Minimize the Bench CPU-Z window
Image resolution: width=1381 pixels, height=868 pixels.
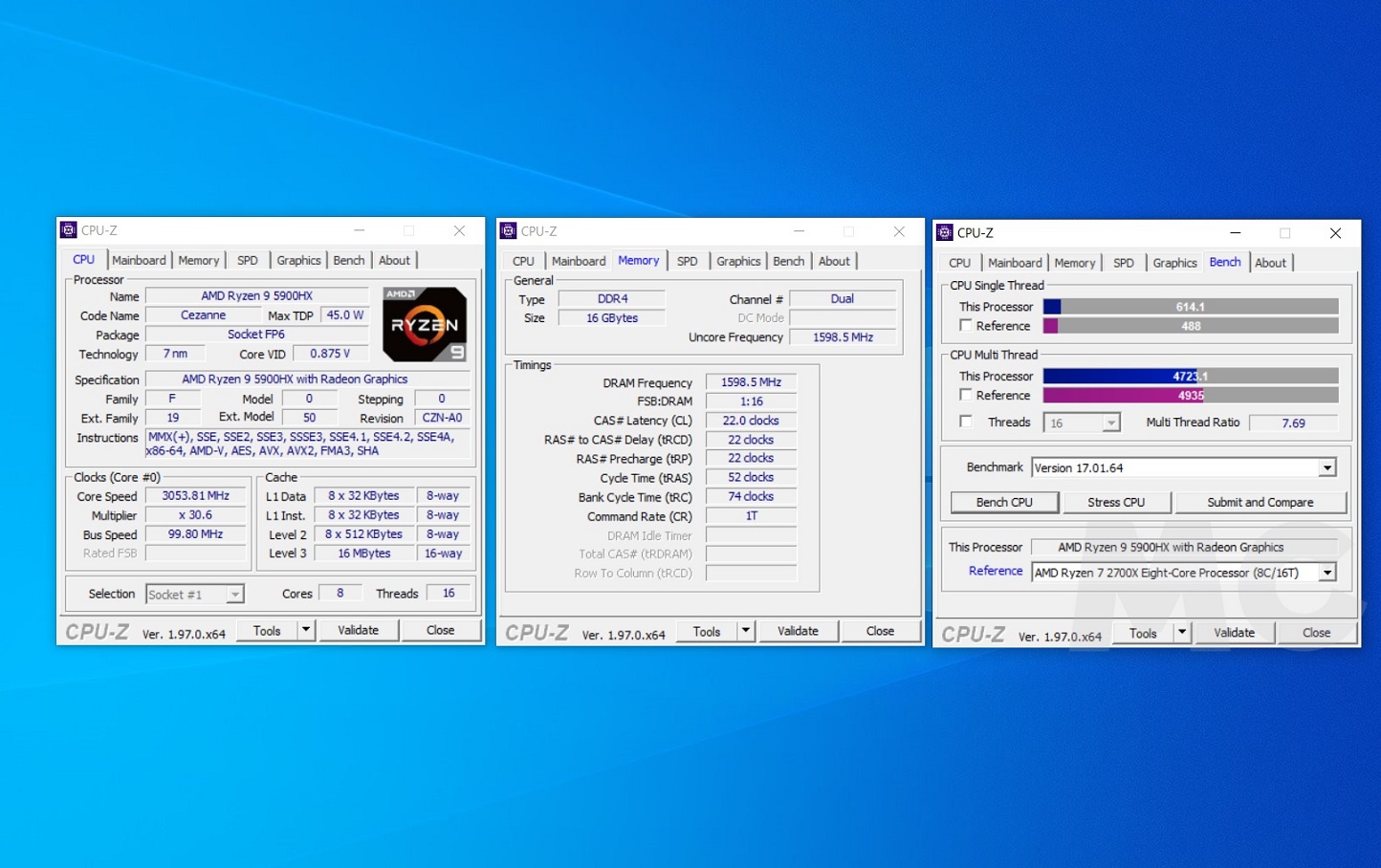[x=1235, y=233]
